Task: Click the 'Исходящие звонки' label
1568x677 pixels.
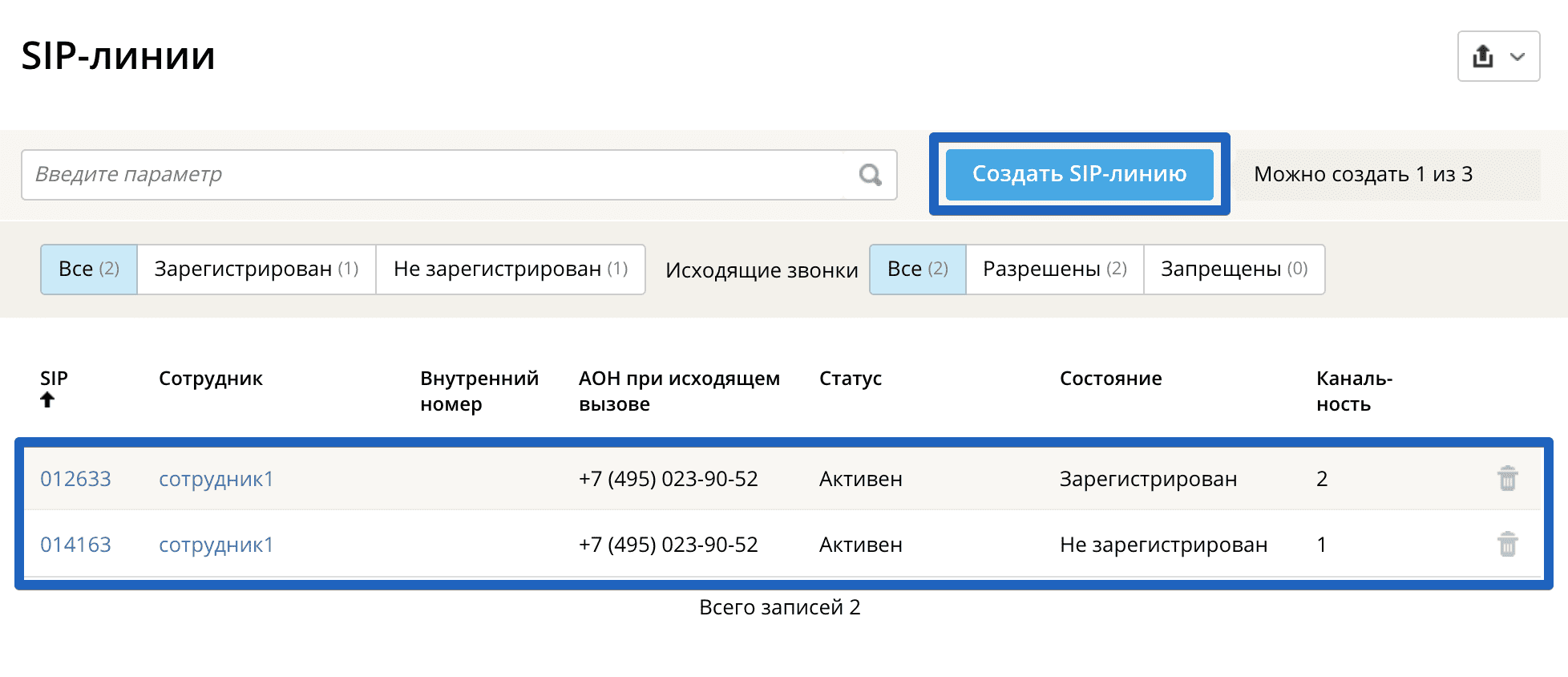Action: click(x=762, y=270)
